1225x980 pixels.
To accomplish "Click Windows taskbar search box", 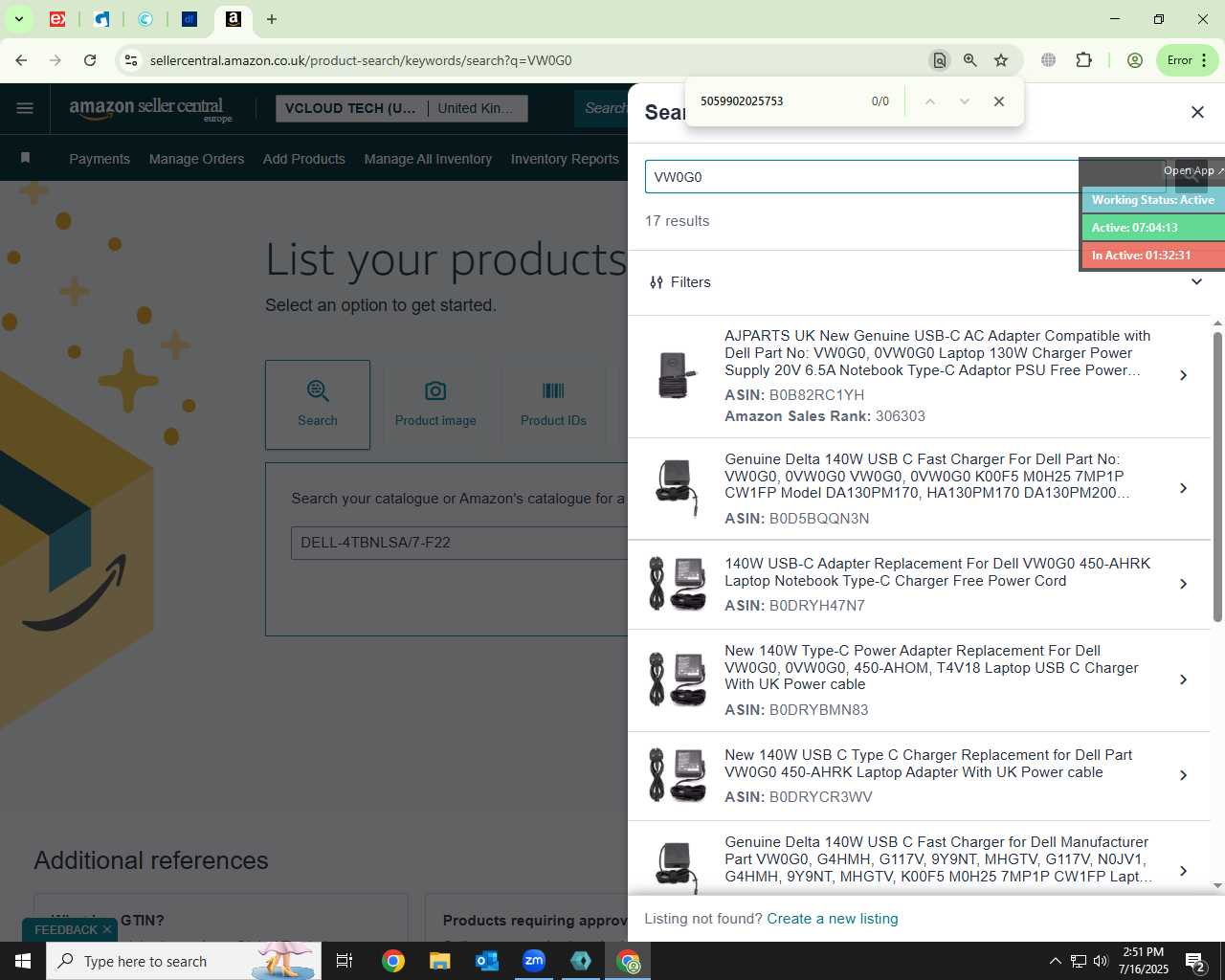I will pos(184,961).
